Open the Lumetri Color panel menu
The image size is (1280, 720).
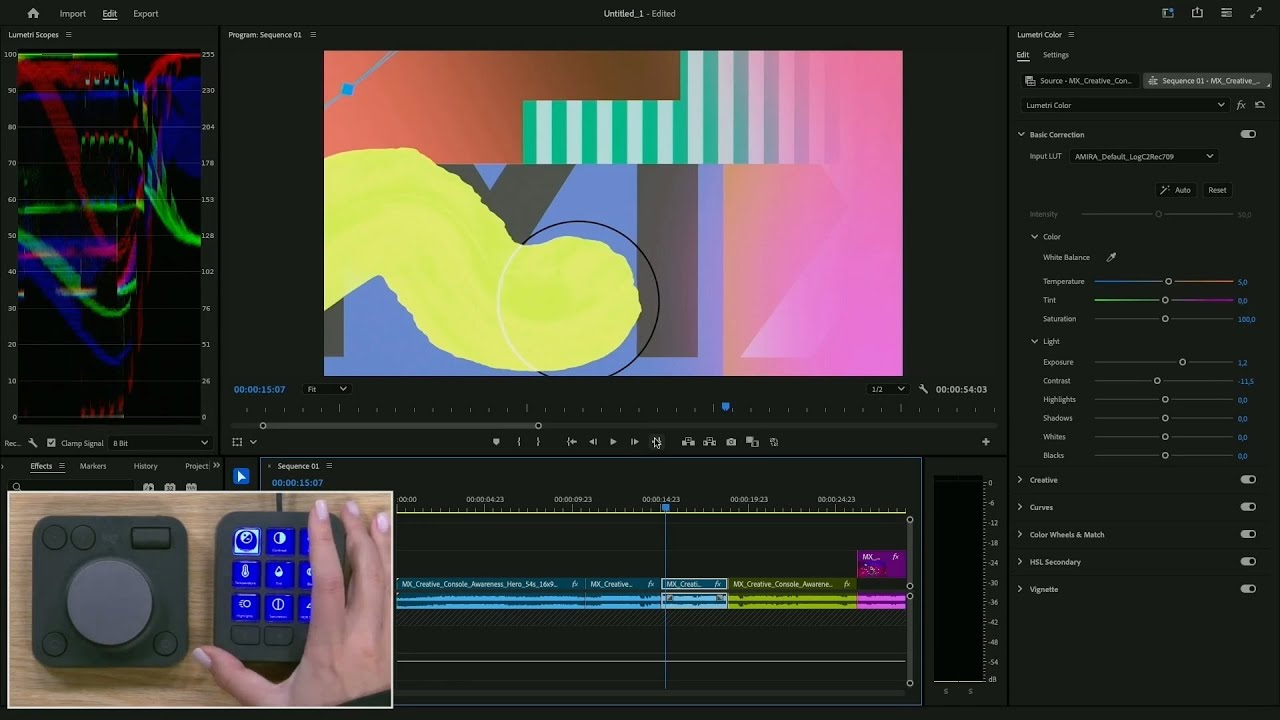(1072, 35)
